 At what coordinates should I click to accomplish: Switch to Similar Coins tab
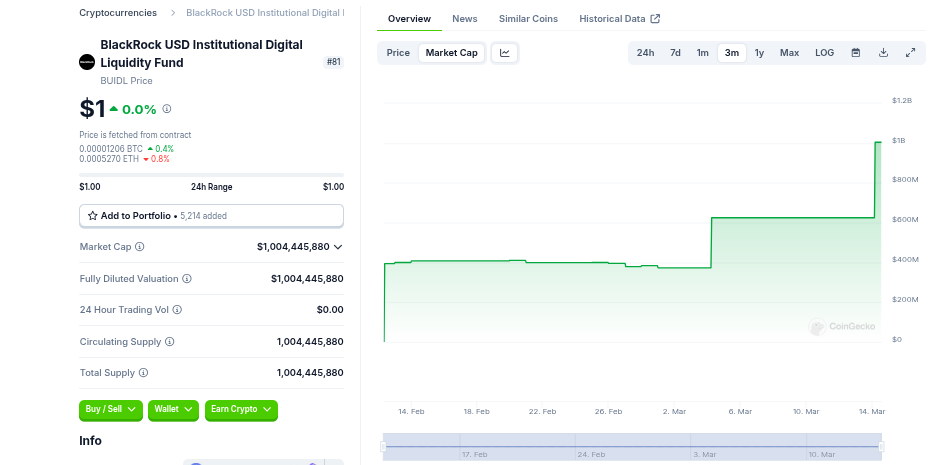click(x=528, y=19)
